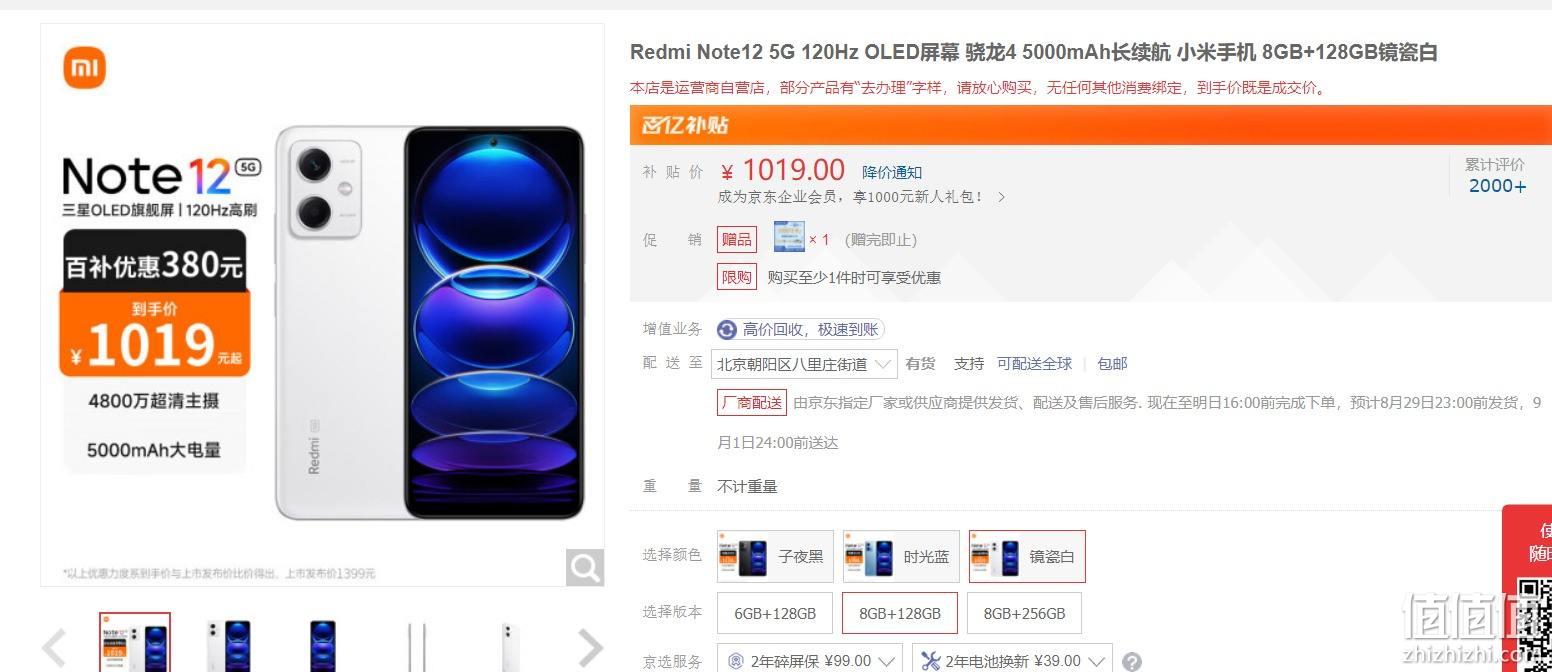The image size is (1552, 672).
Task: Select the 子夜黑 color option
Action: [775, 556]
